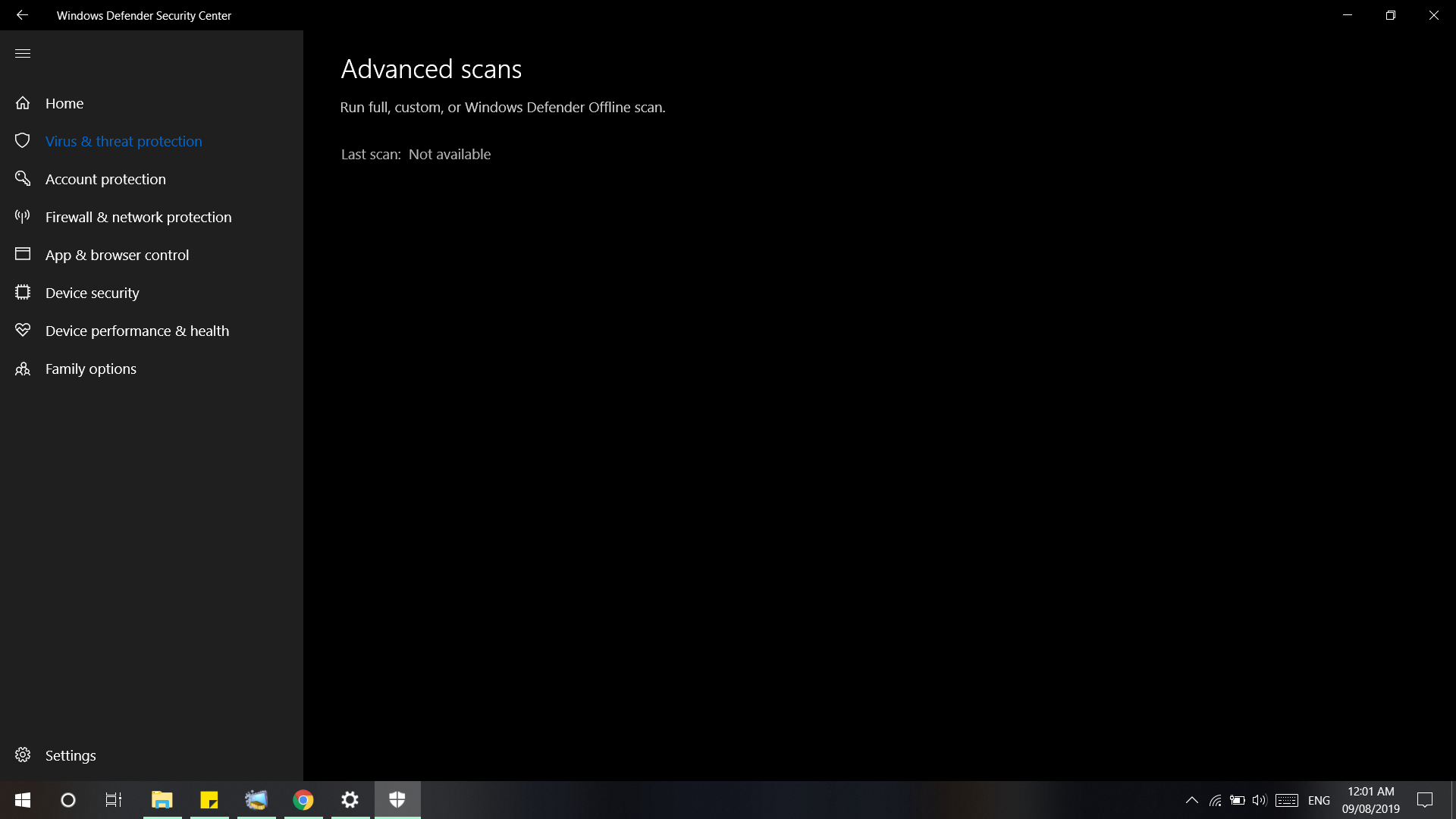
Task: Click the Virus & threat protection shield icon
Action: pyautogui.click(x=23, y=141)
